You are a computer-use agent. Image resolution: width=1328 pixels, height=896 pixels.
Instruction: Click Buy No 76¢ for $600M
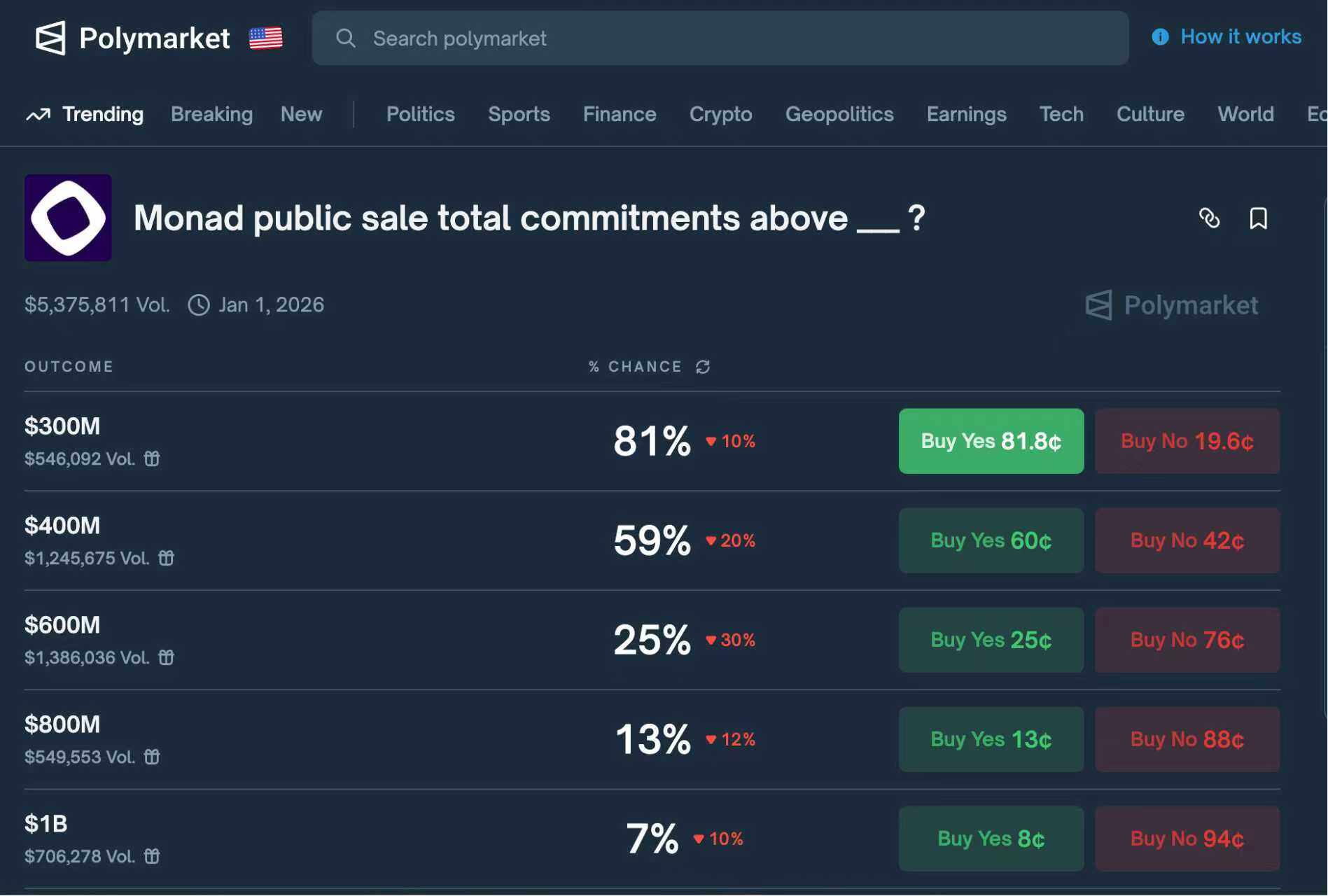point(1187,640)
